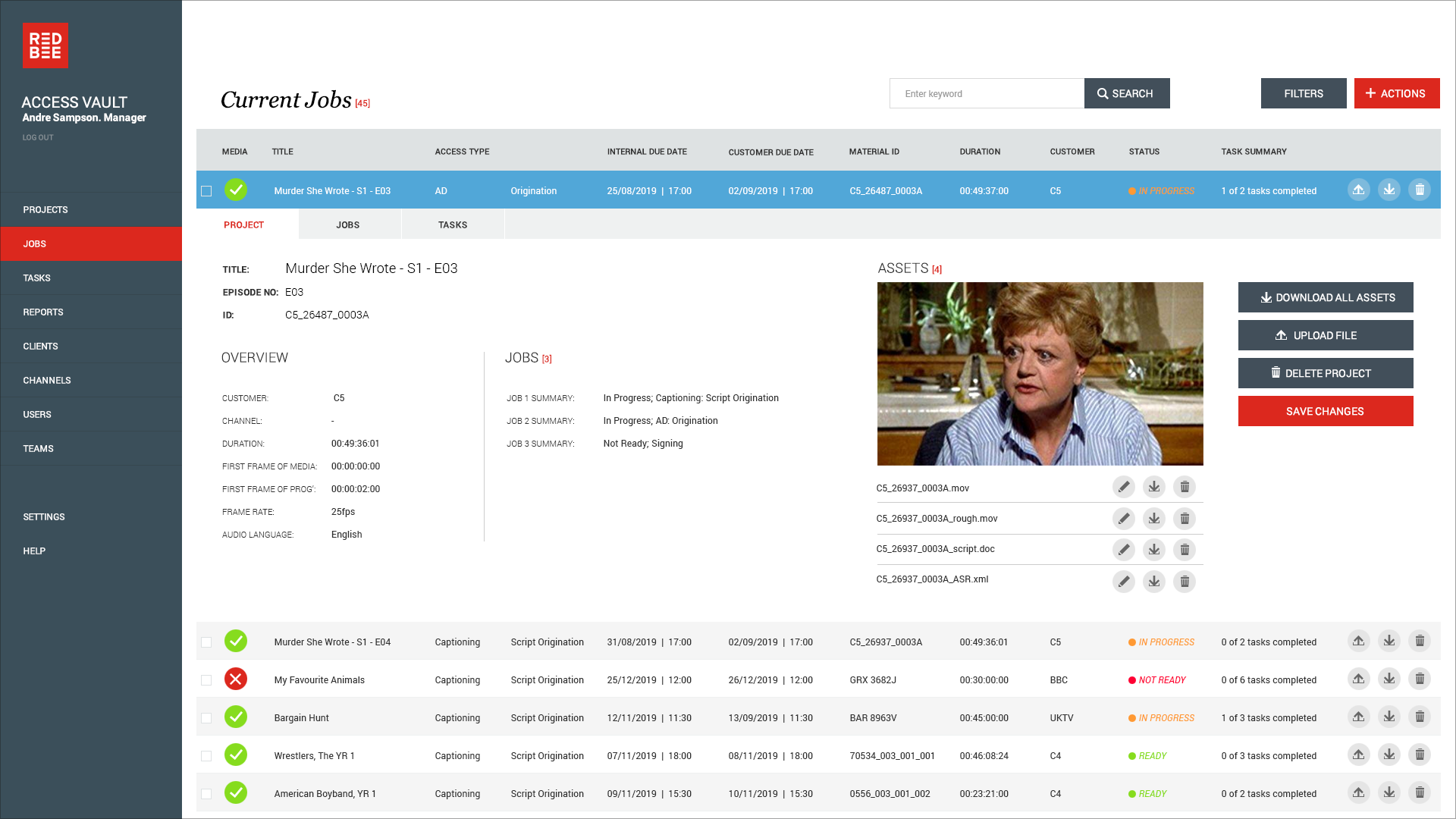1456x819 pixels.
Task: Click trash icon on My Favourite Animals row
Action: point(1419,679)
